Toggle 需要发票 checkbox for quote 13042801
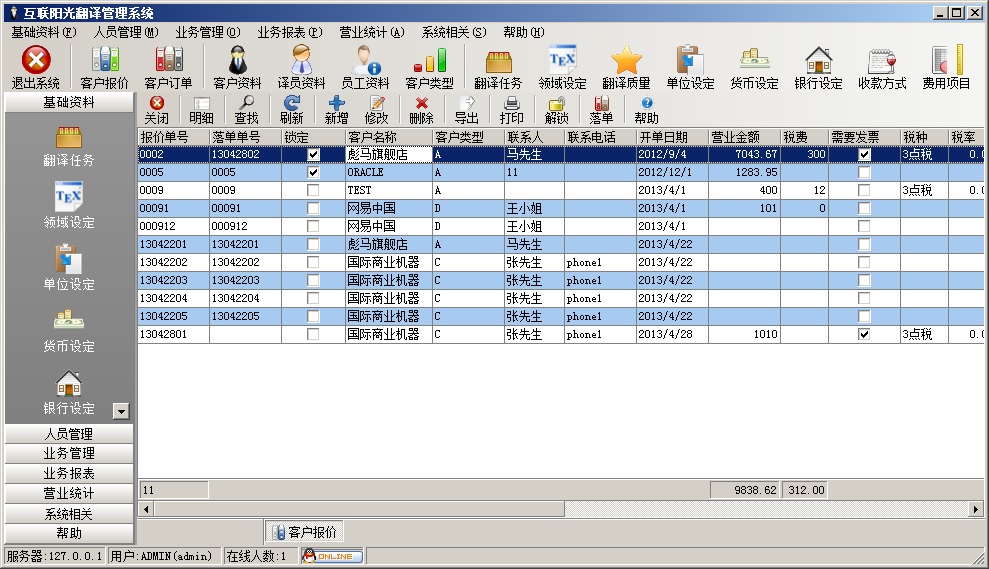 tap(864, 335)
